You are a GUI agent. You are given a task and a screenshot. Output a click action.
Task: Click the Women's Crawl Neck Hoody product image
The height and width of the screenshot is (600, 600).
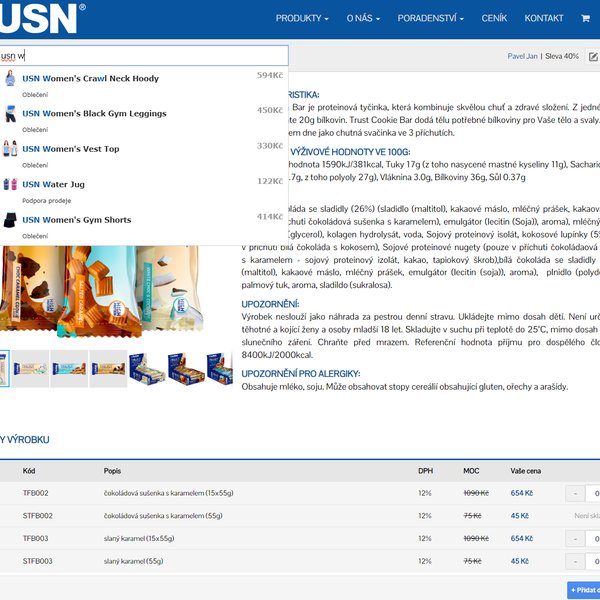(10, 79)
